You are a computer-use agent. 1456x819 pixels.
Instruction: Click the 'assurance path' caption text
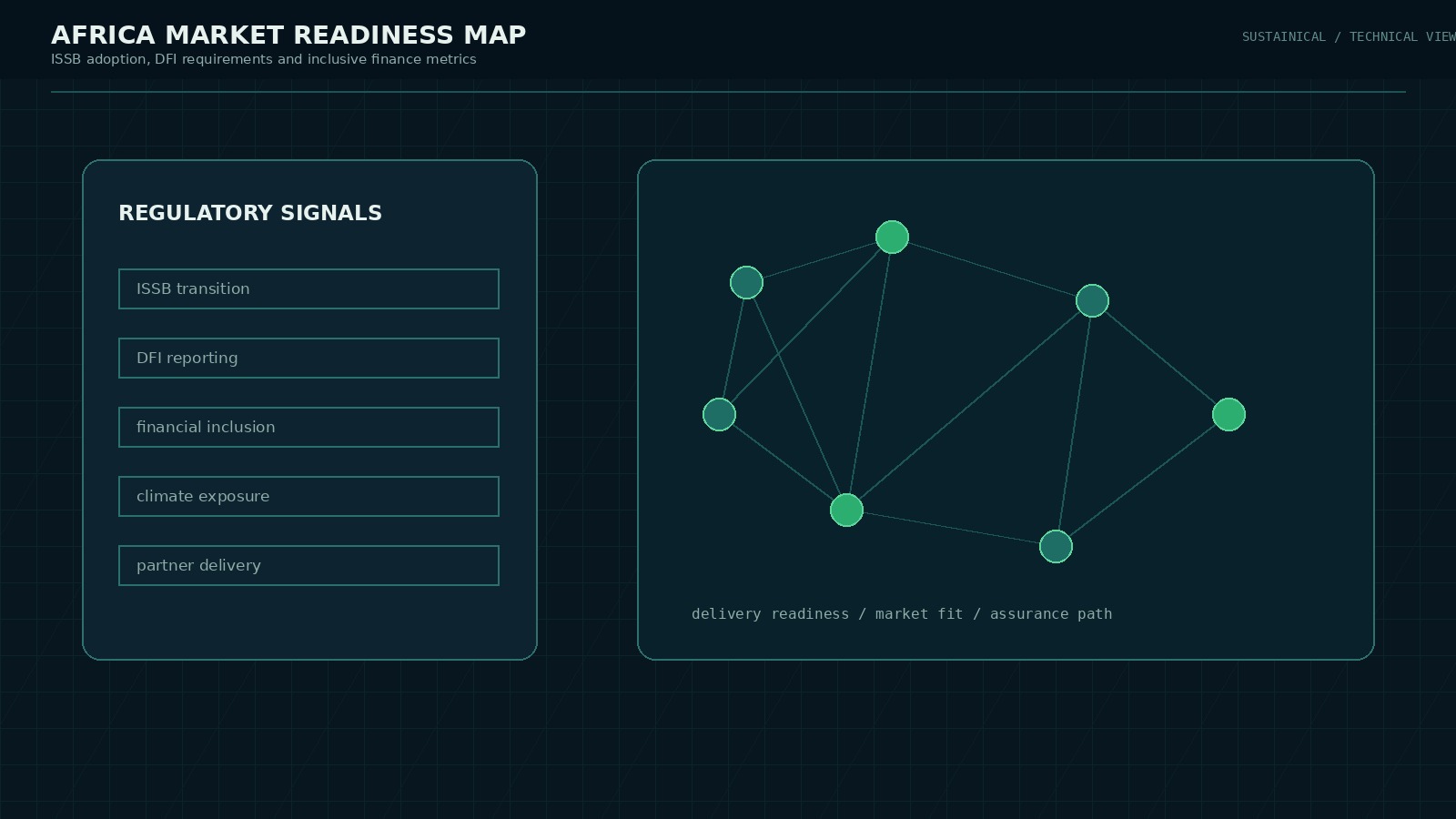click(1051, 614)
